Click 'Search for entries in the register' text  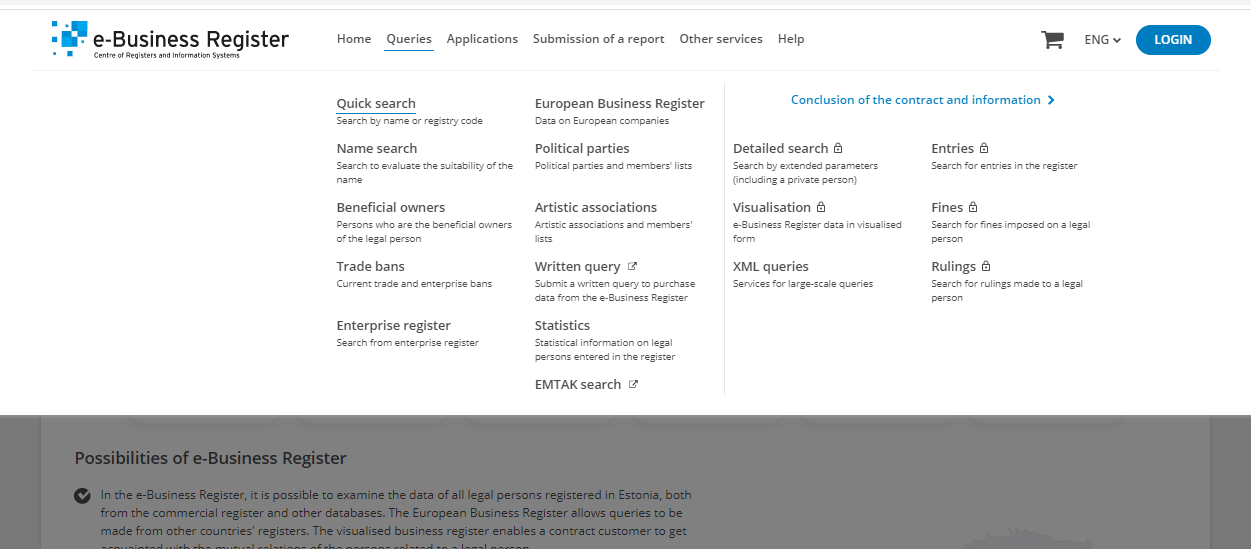(x=1004, y=166)
